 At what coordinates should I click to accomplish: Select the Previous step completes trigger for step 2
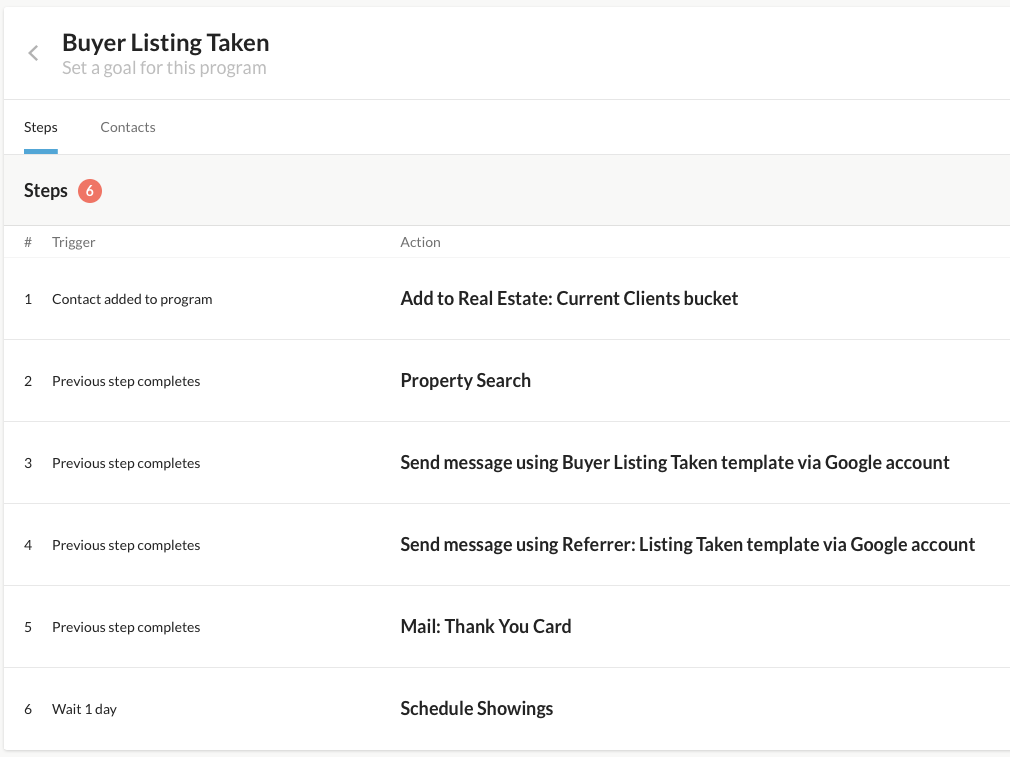(x=126, y=381)
